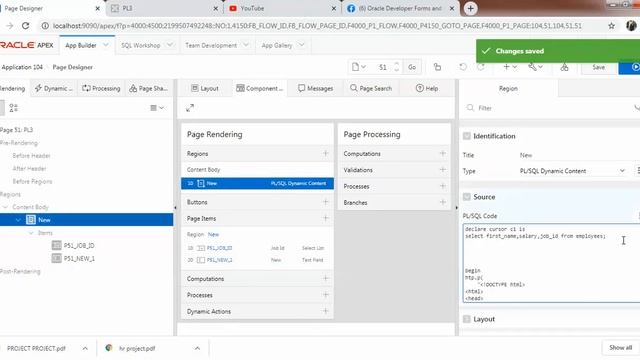Reload the browser page
Image resolution: width=640 pixels, height=360 pixels.
[x=25, y=26]
